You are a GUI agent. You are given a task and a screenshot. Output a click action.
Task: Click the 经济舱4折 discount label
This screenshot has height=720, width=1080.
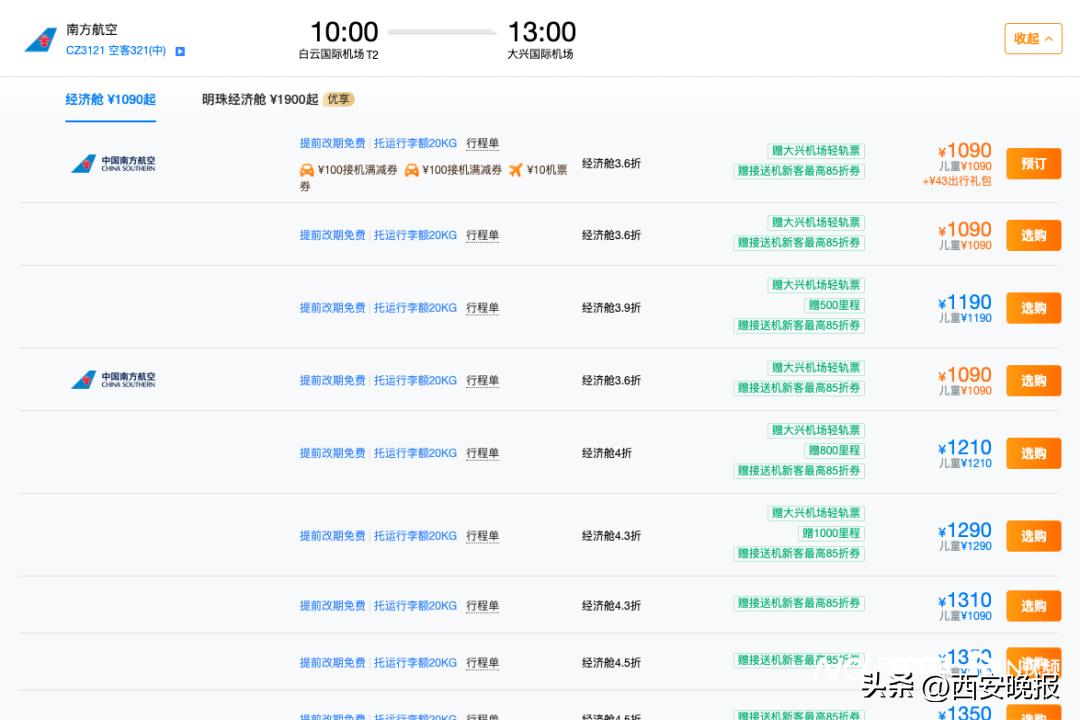pos(607,453)
